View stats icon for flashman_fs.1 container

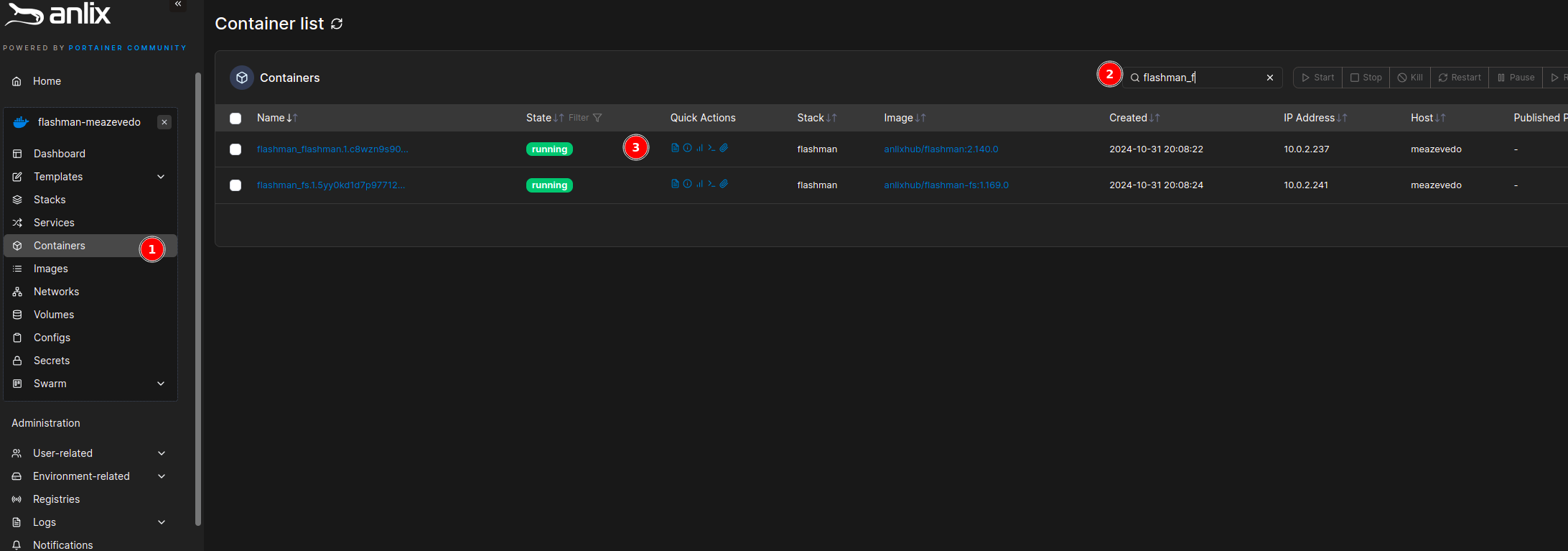(x=699, y=184)
